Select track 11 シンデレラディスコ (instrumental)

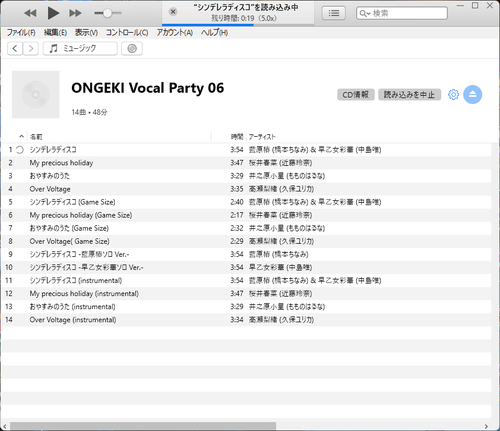tap(247, 281)
